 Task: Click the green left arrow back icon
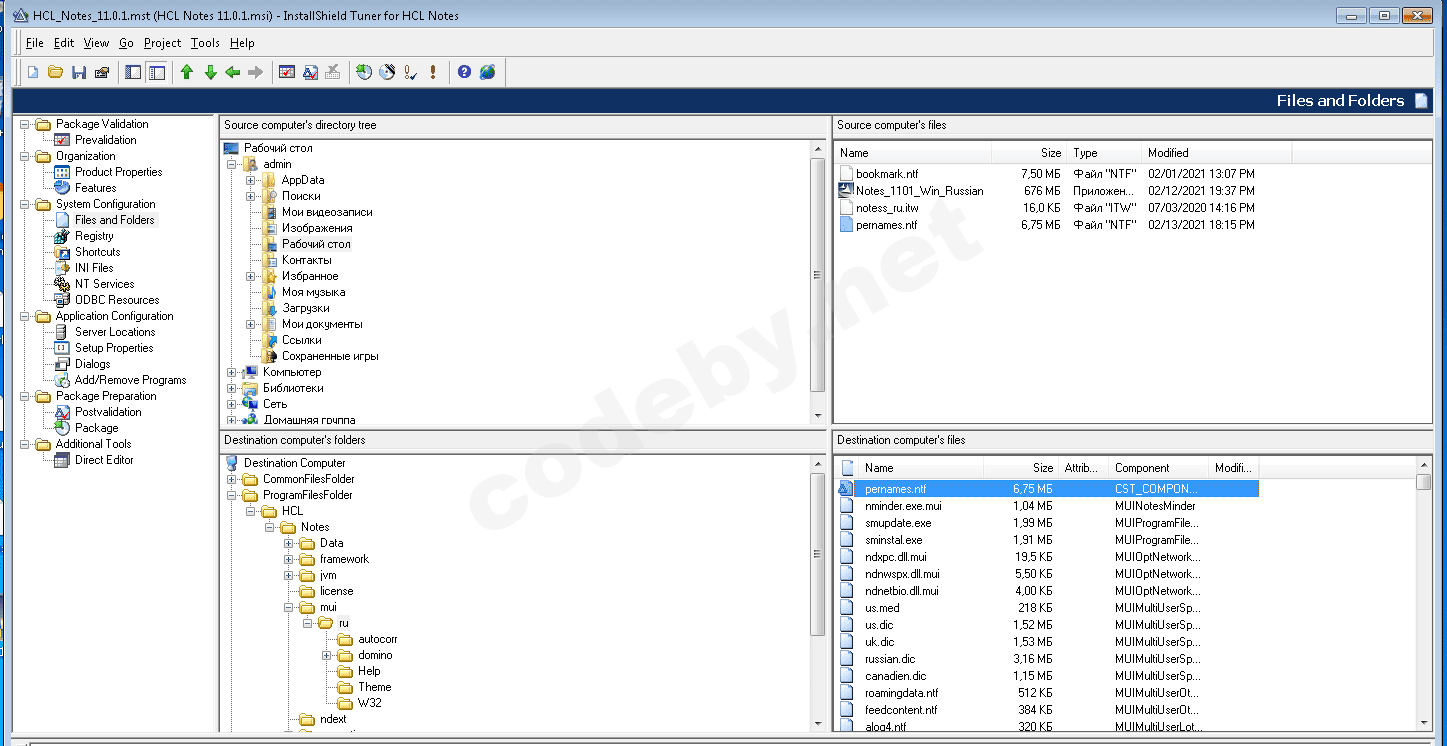pyautogui.click(x=233, y=72)
